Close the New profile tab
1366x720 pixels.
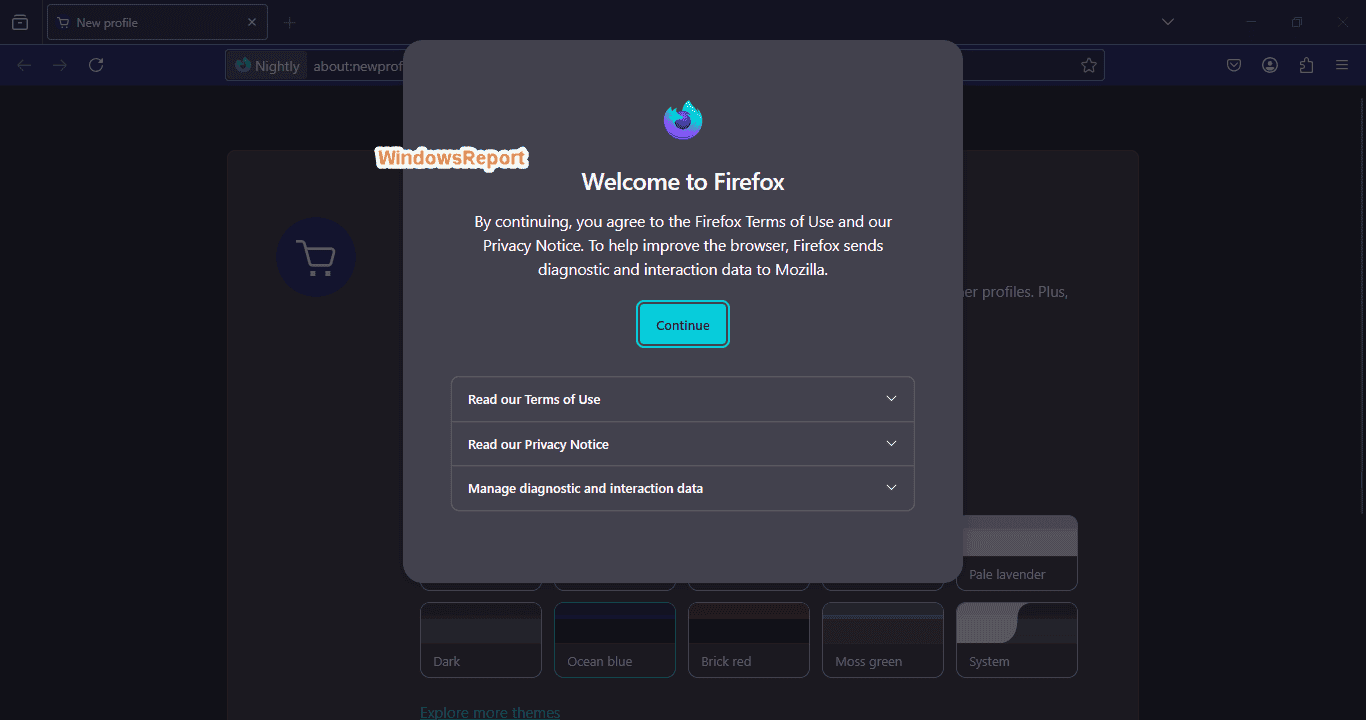pos(252,22)
